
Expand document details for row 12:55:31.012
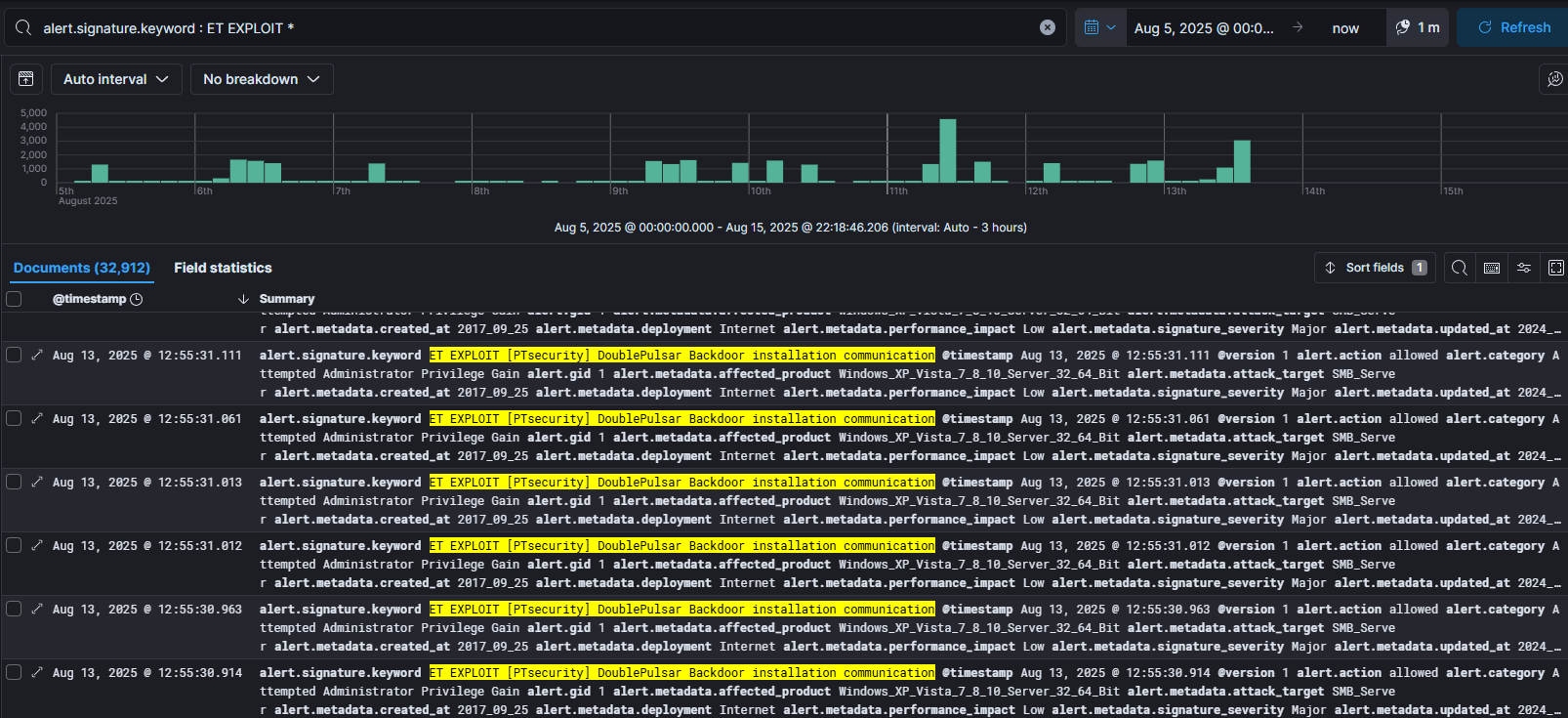[37, 545]
